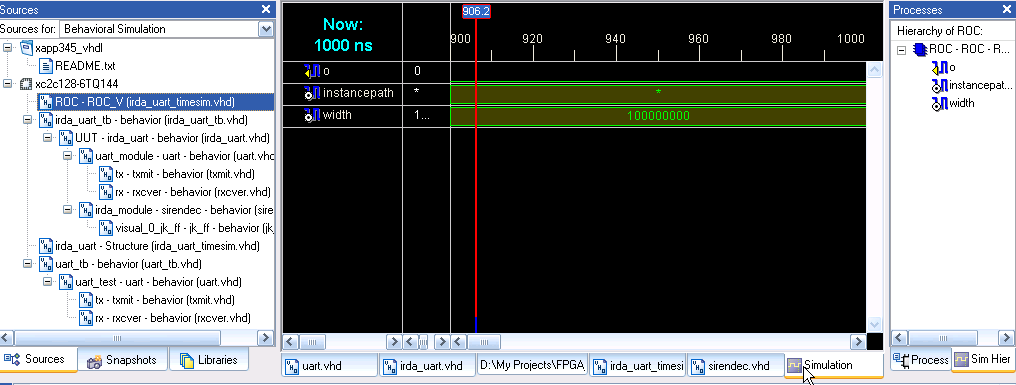Click the 'o' signal icon in waveform list
Viewport: 1016px width, 385px height.
coord(312,71)
